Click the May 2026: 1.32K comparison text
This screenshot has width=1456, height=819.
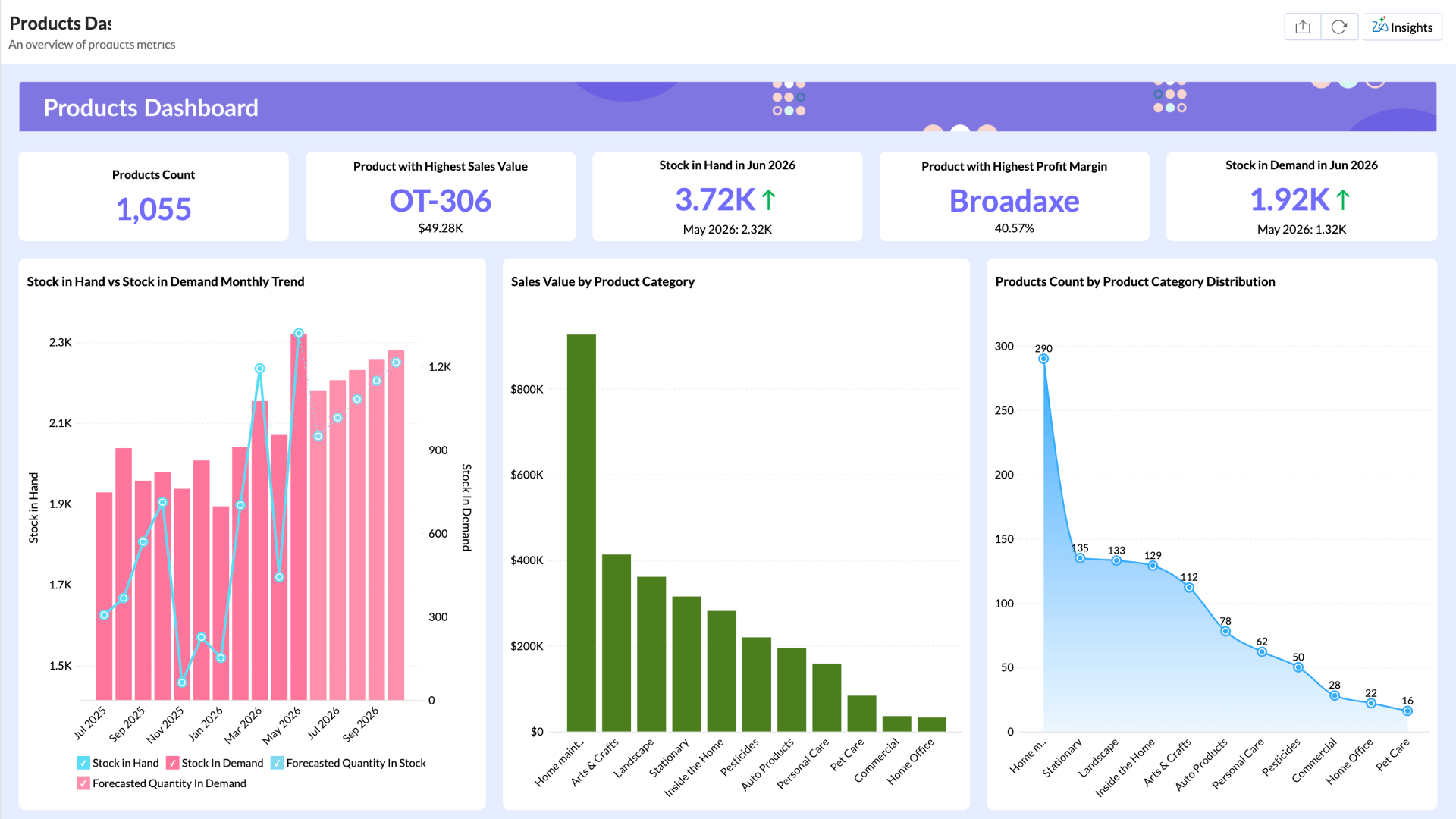(x=1301, y=229)
